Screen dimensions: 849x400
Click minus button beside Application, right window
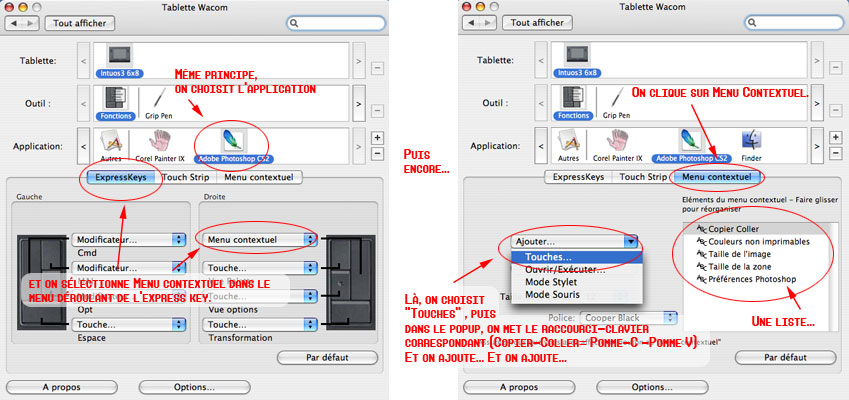coord(835,154)
